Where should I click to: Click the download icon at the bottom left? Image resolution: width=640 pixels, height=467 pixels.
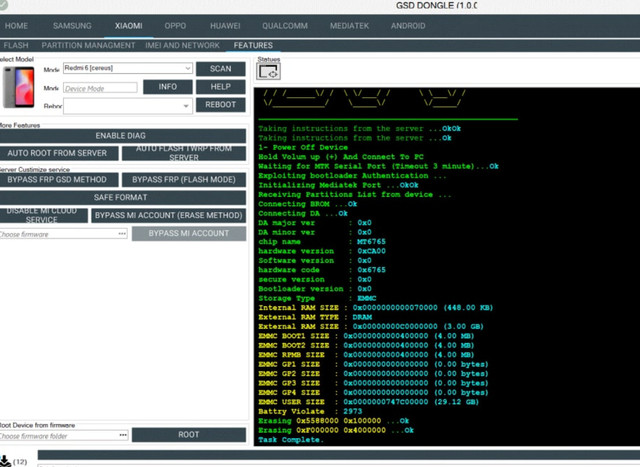tap(5, 461)
